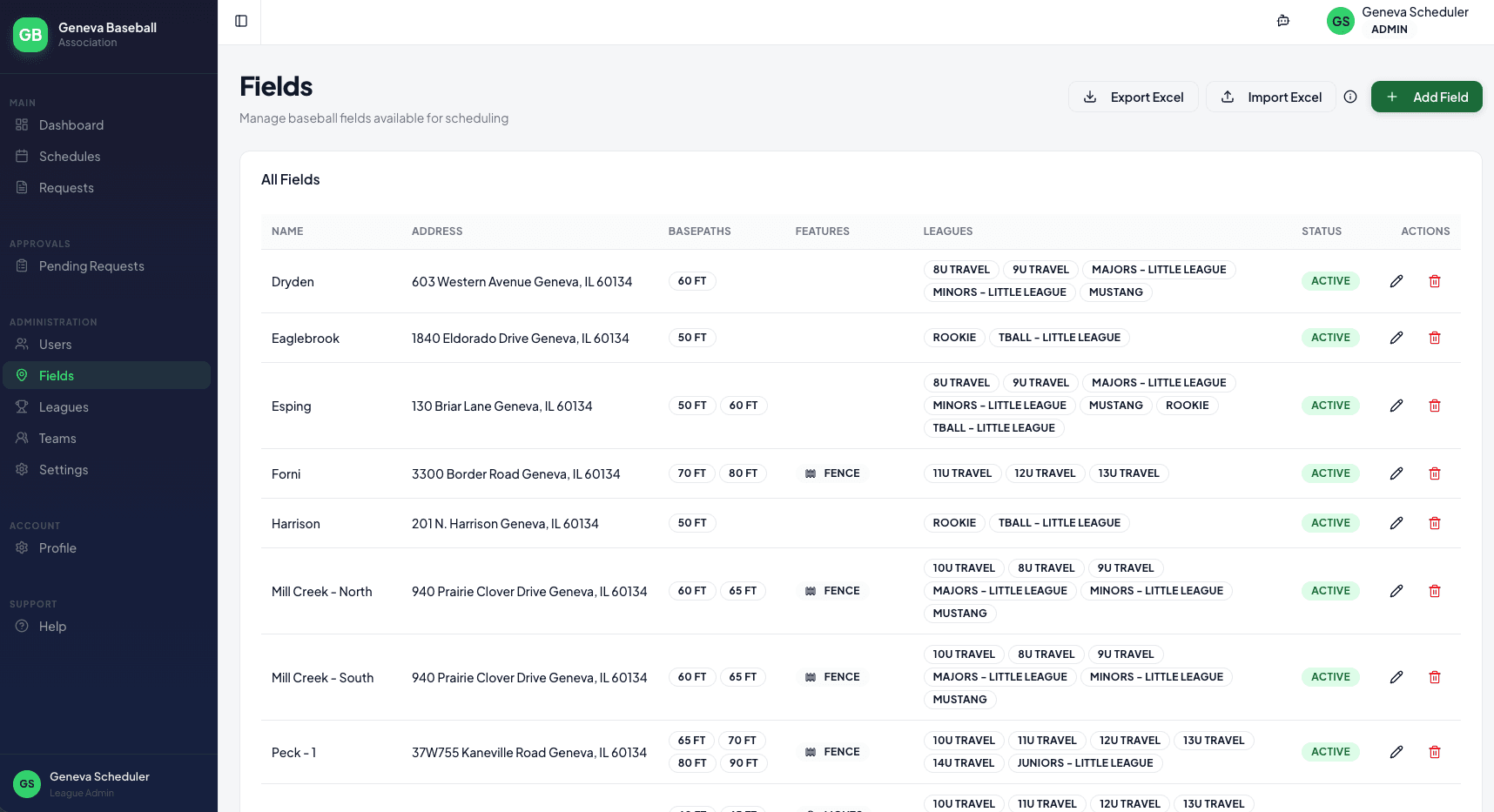The width and height of the screenshot is (1494, 812).
Task: Edit the Dryden field with the pencil icon
Action: 1396,281
